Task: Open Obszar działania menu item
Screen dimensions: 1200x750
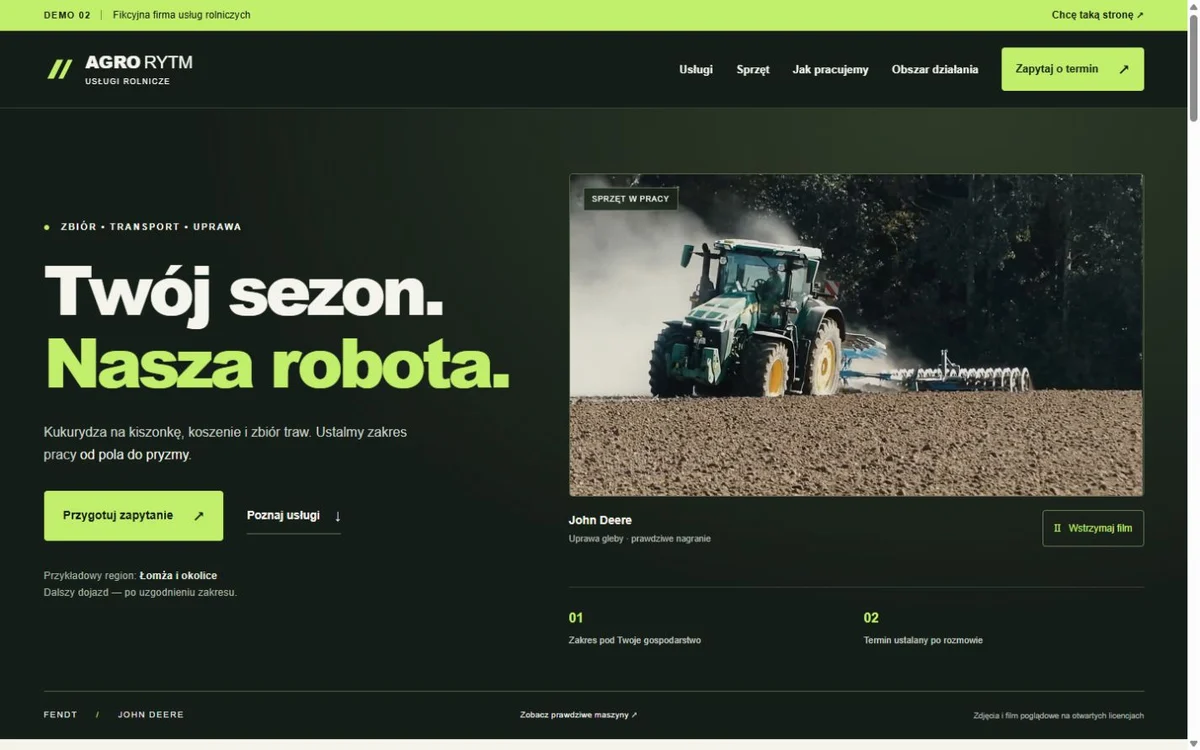Action: click(935, 69)
